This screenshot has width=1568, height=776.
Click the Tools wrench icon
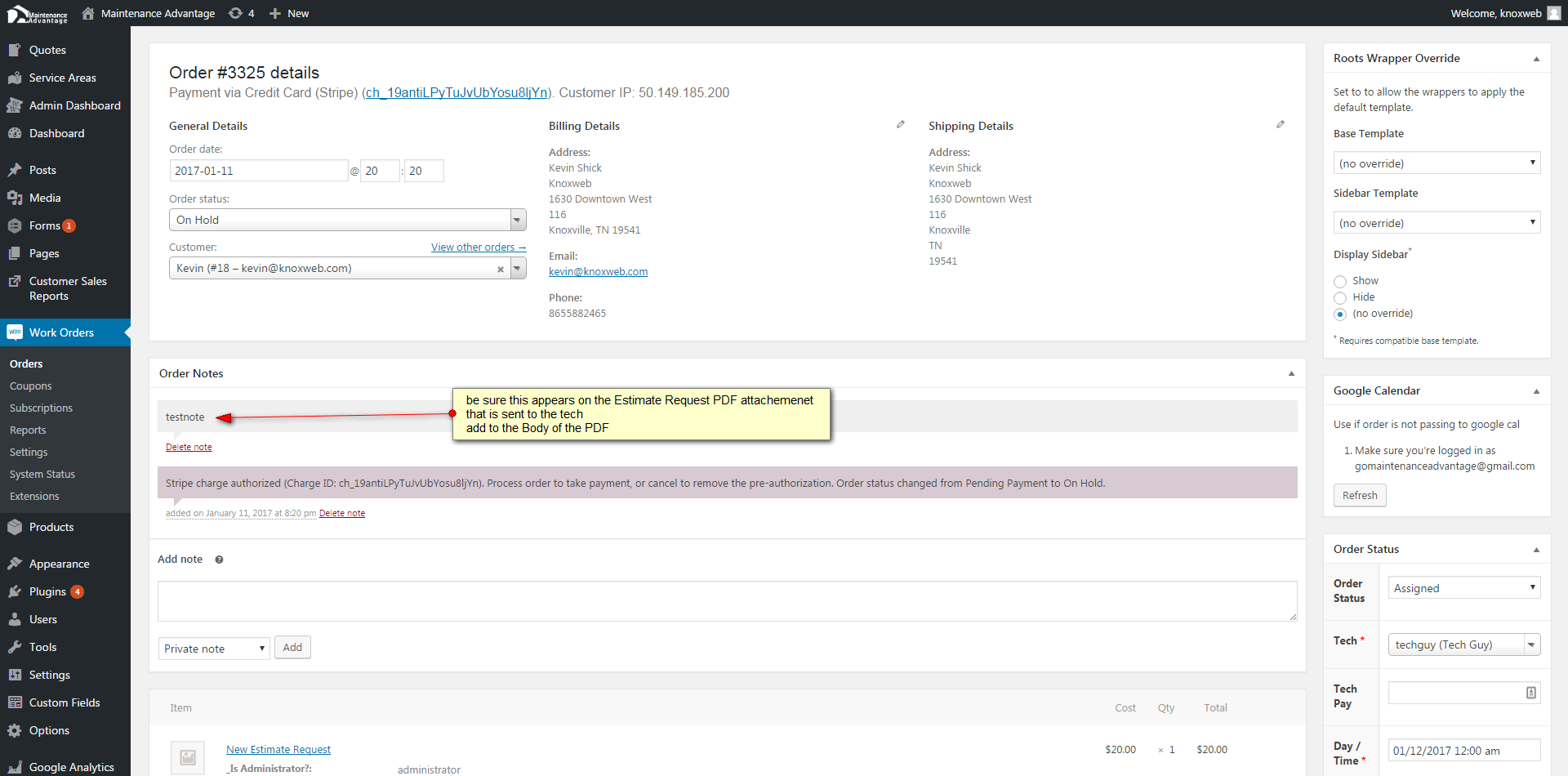tap(14, 647)
